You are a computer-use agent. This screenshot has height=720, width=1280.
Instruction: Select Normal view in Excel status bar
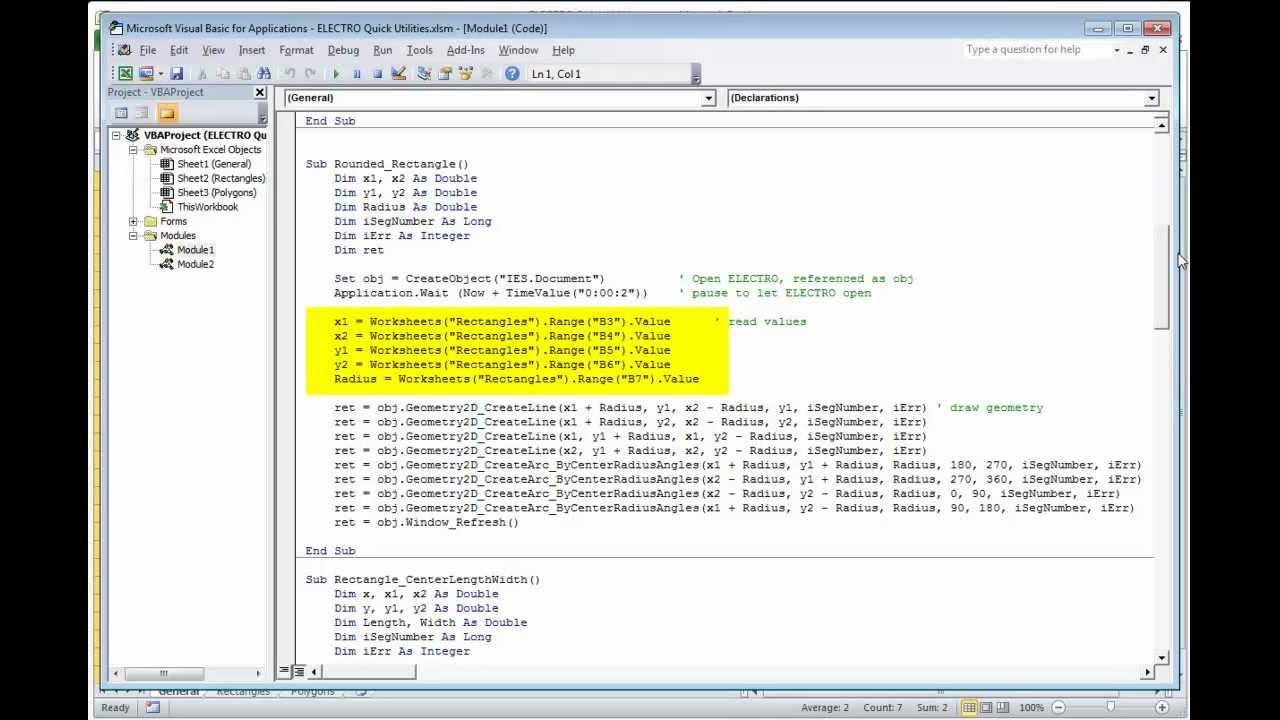pyautogui.click(x=969, y=707)
